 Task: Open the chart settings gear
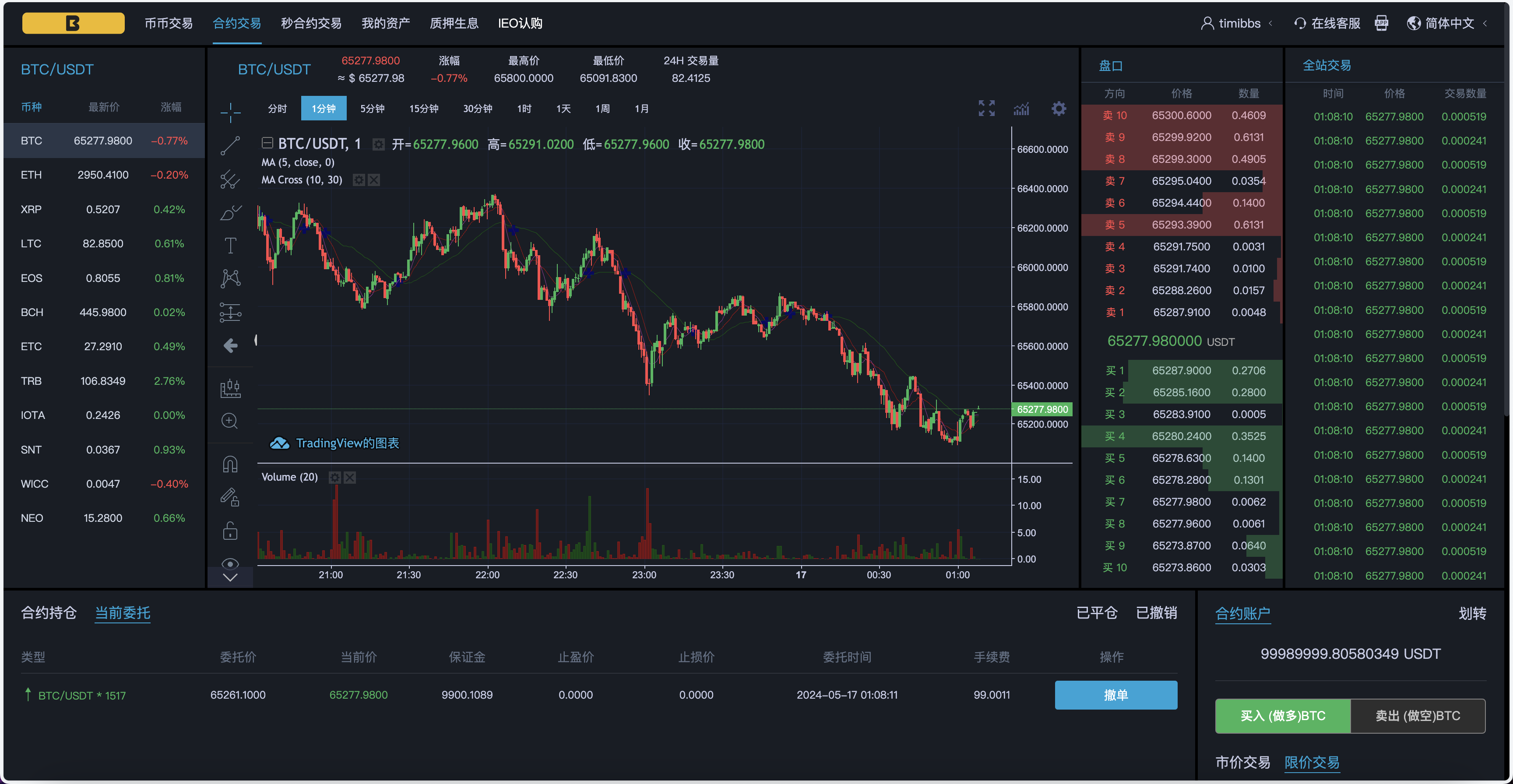(1059, 108)
